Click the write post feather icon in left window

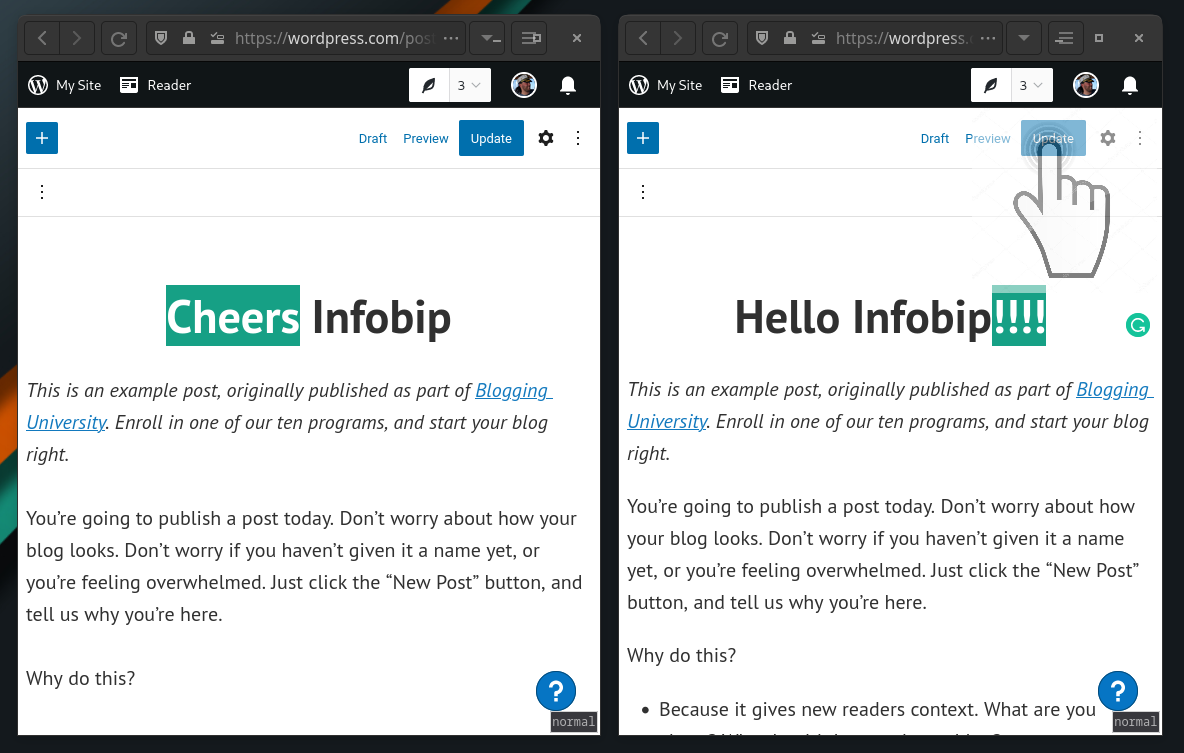click(429, 85)
